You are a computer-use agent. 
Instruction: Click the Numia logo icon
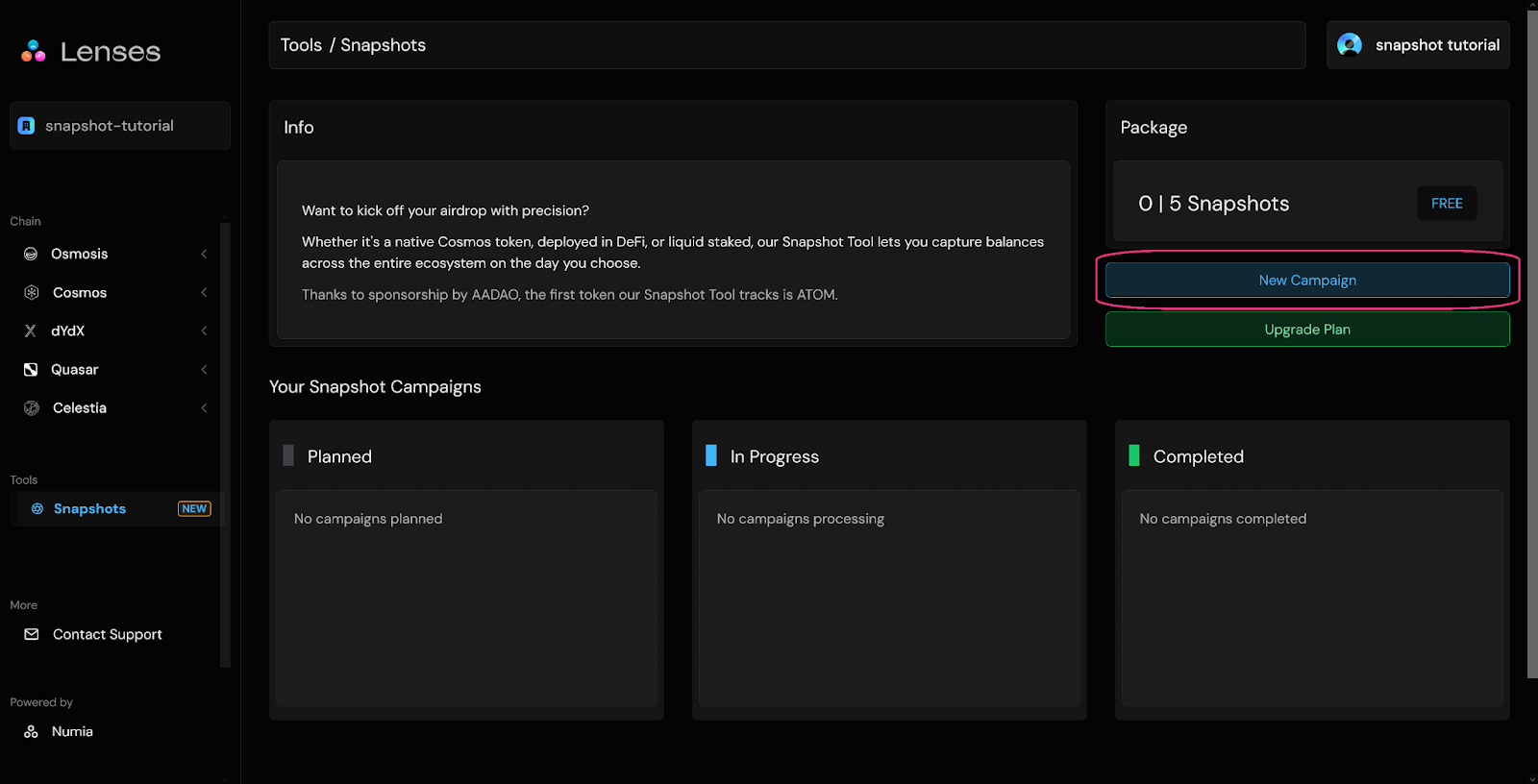coord(31,731)
